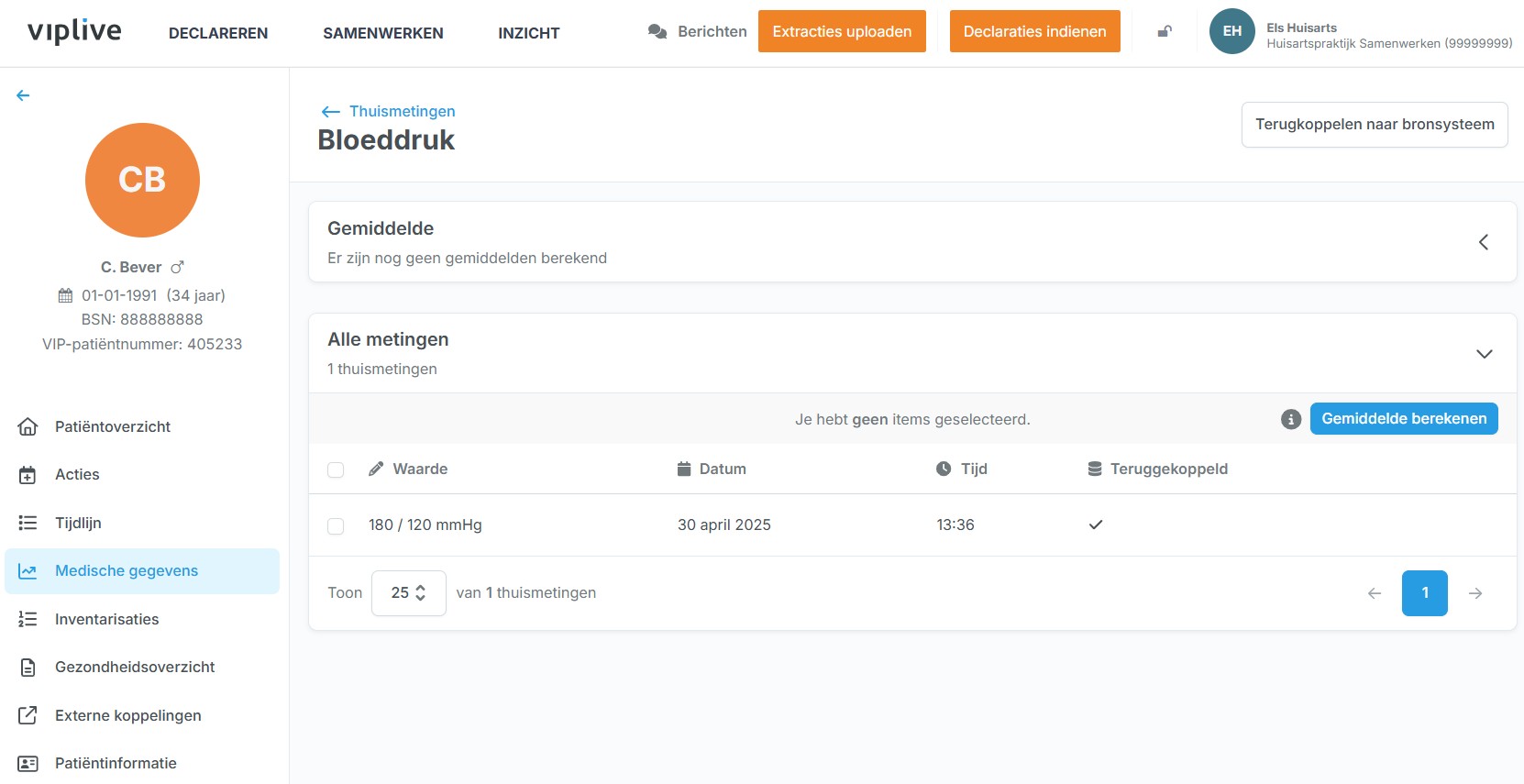Go to next page arrow
Screen dimensions: 1524x784
[x=1475, y=593]
